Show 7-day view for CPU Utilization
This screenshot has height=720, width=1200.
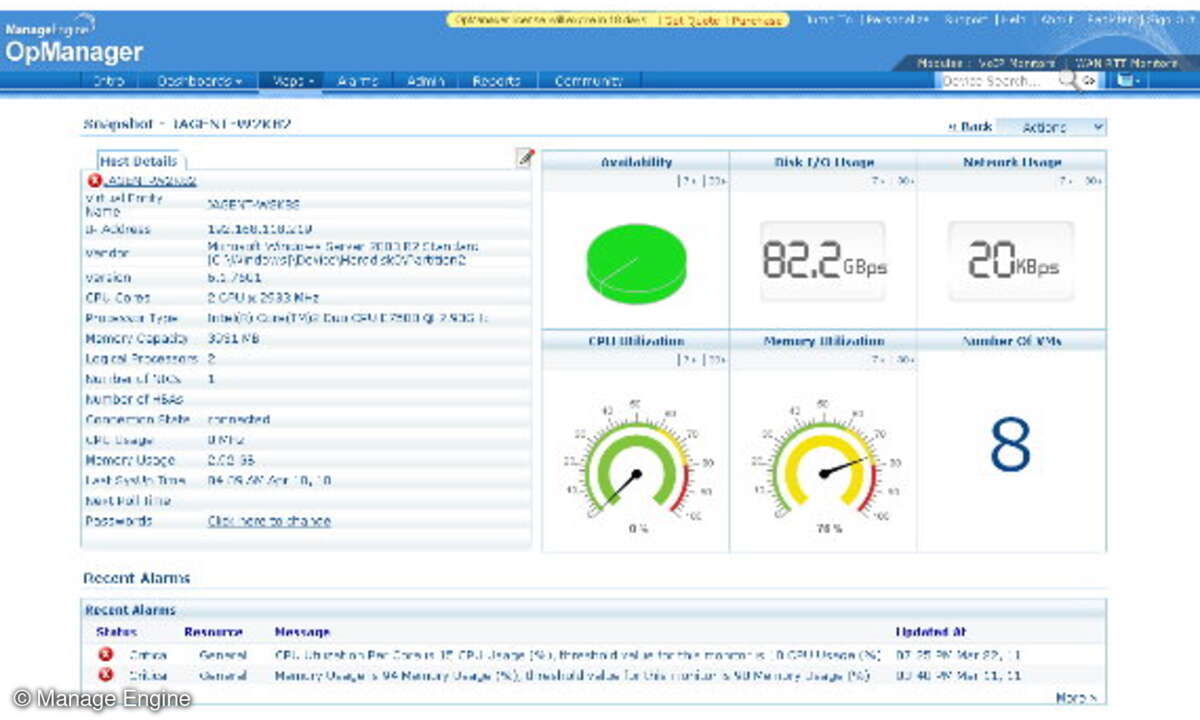(689, 360)
